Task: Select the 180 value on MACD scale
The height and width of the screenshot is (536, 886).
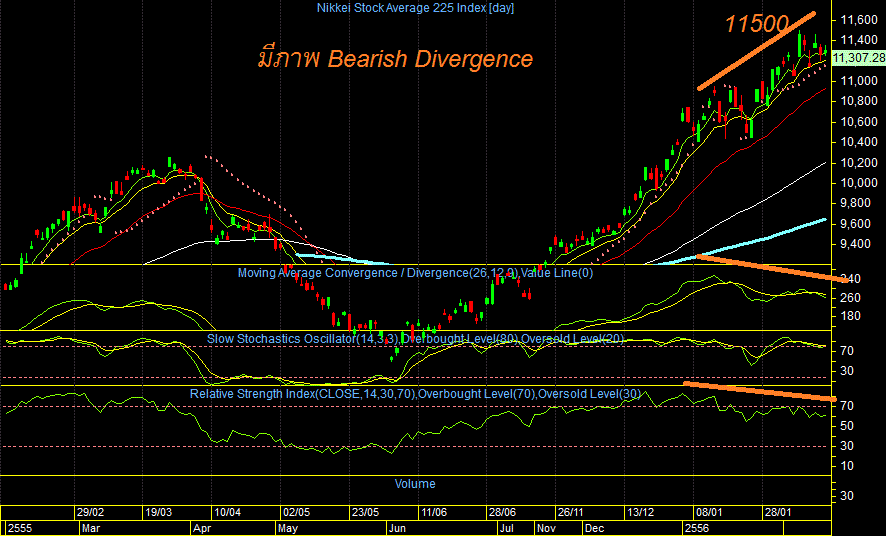Action: [850, 316]
